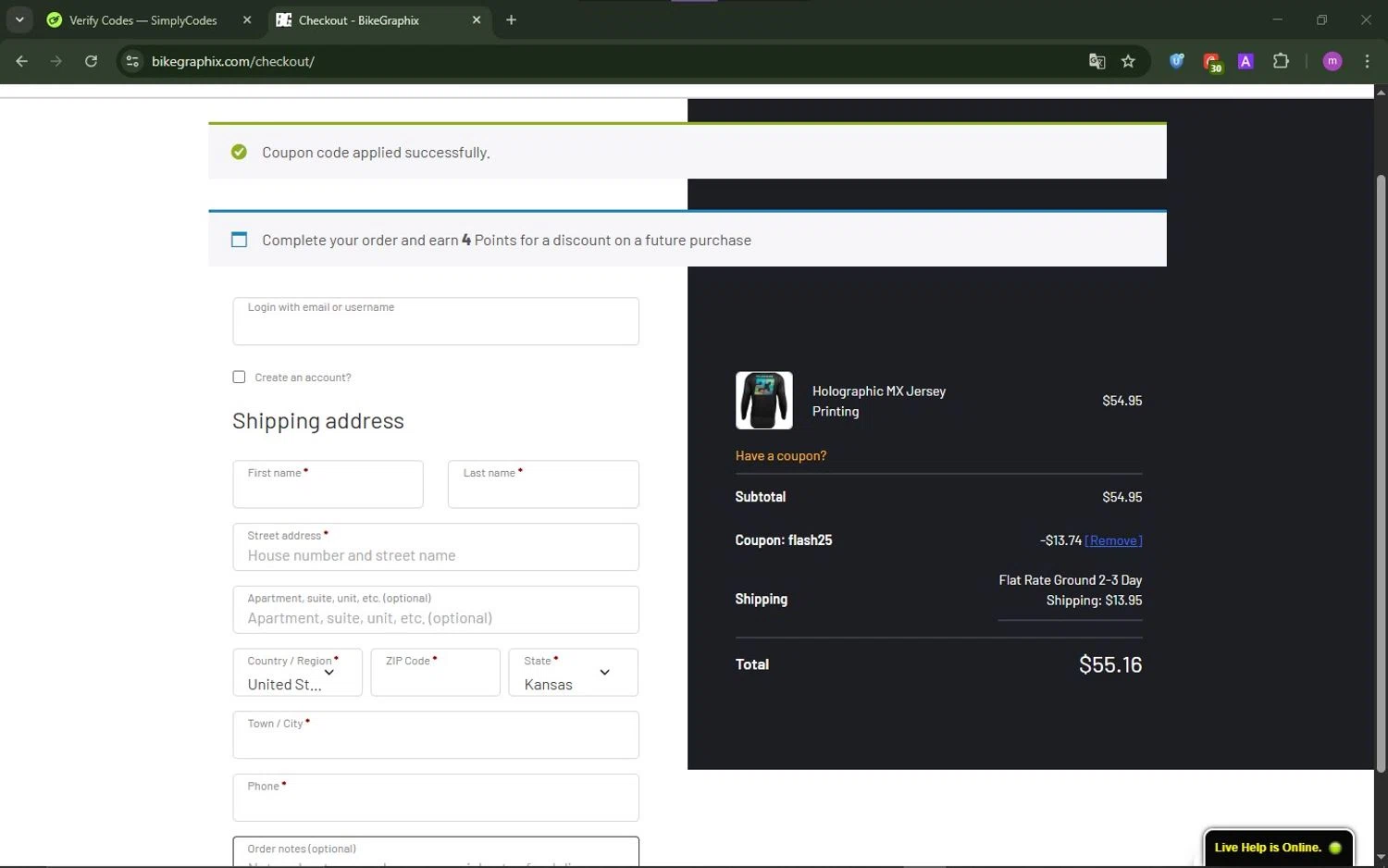Click the address bar URL
Screen dimensions: 1388x868
(233, 61)
